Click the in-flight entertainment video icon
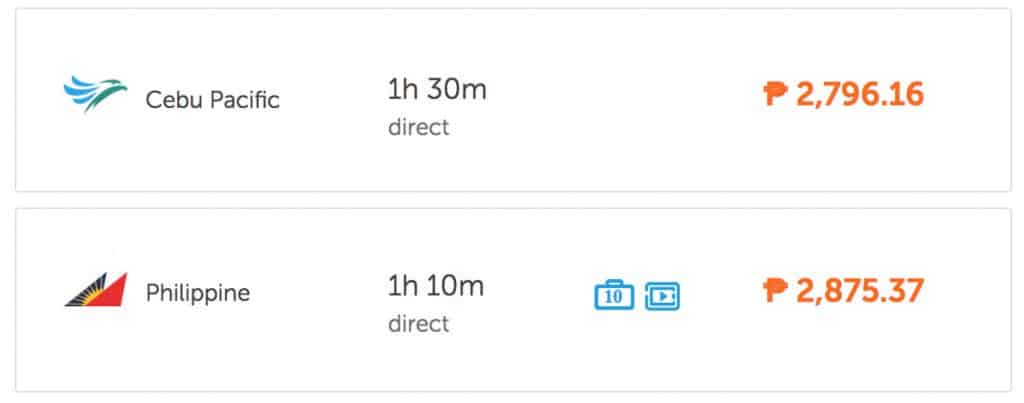Screen dimensions: 1024x403 [x=662, y=294]
